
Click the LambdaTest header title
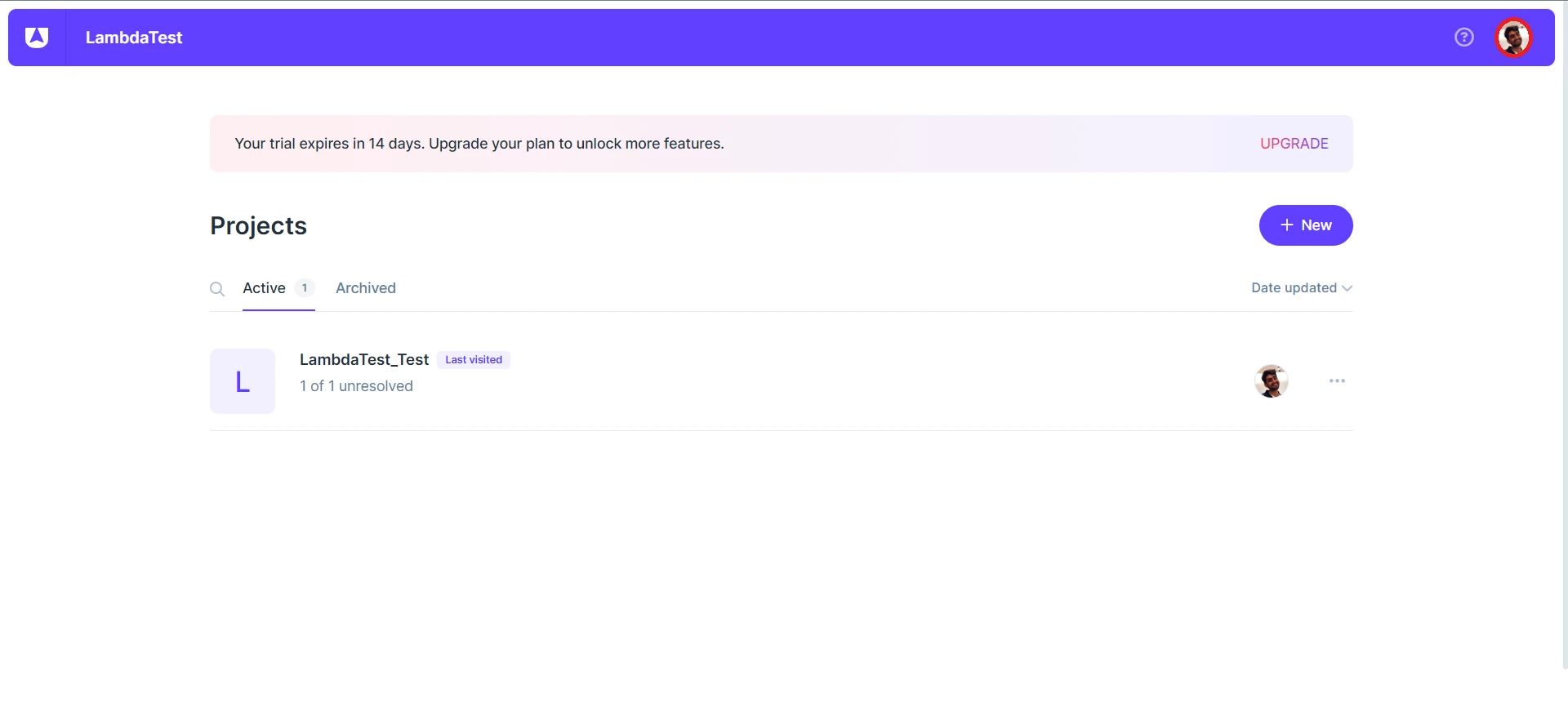[134, 38]
